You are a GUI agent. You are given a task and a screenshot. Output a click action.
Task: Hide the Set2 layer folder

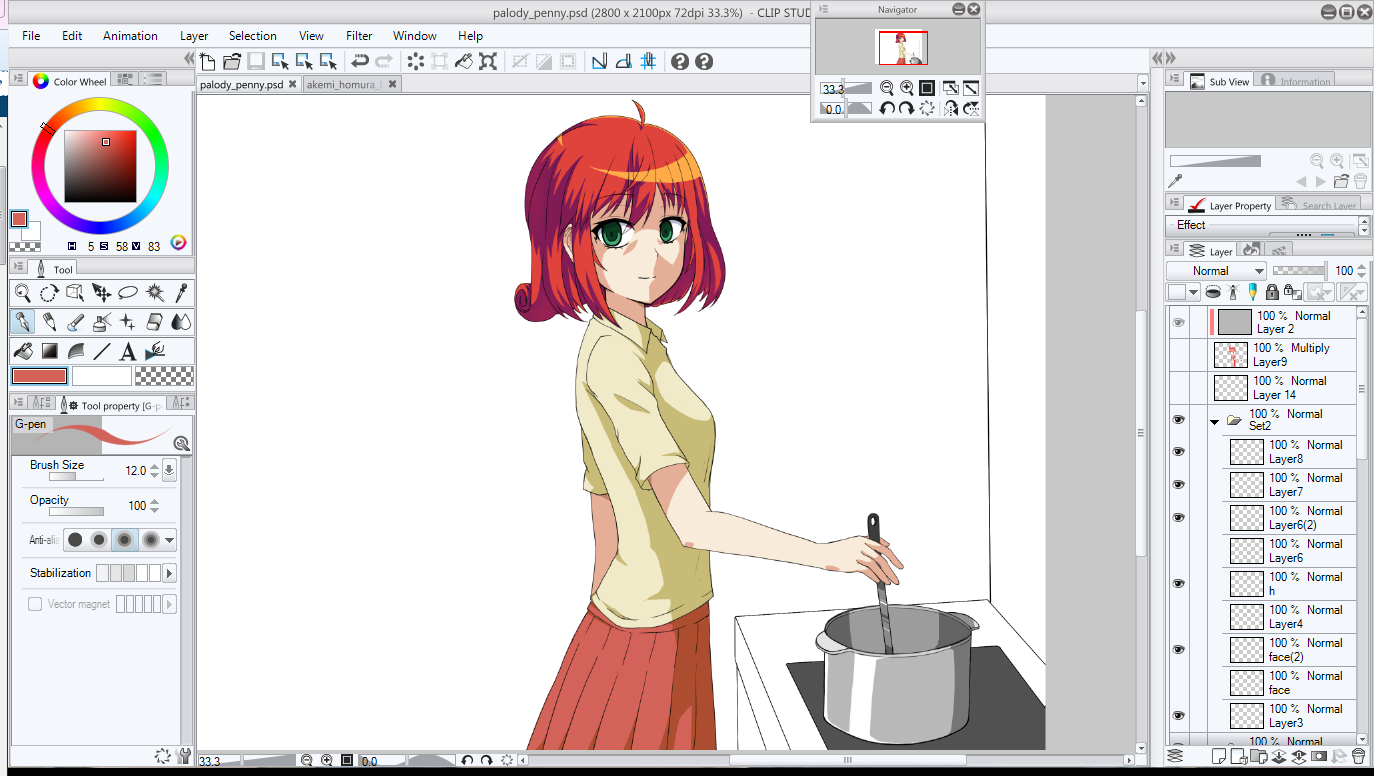click(1178, 421)
